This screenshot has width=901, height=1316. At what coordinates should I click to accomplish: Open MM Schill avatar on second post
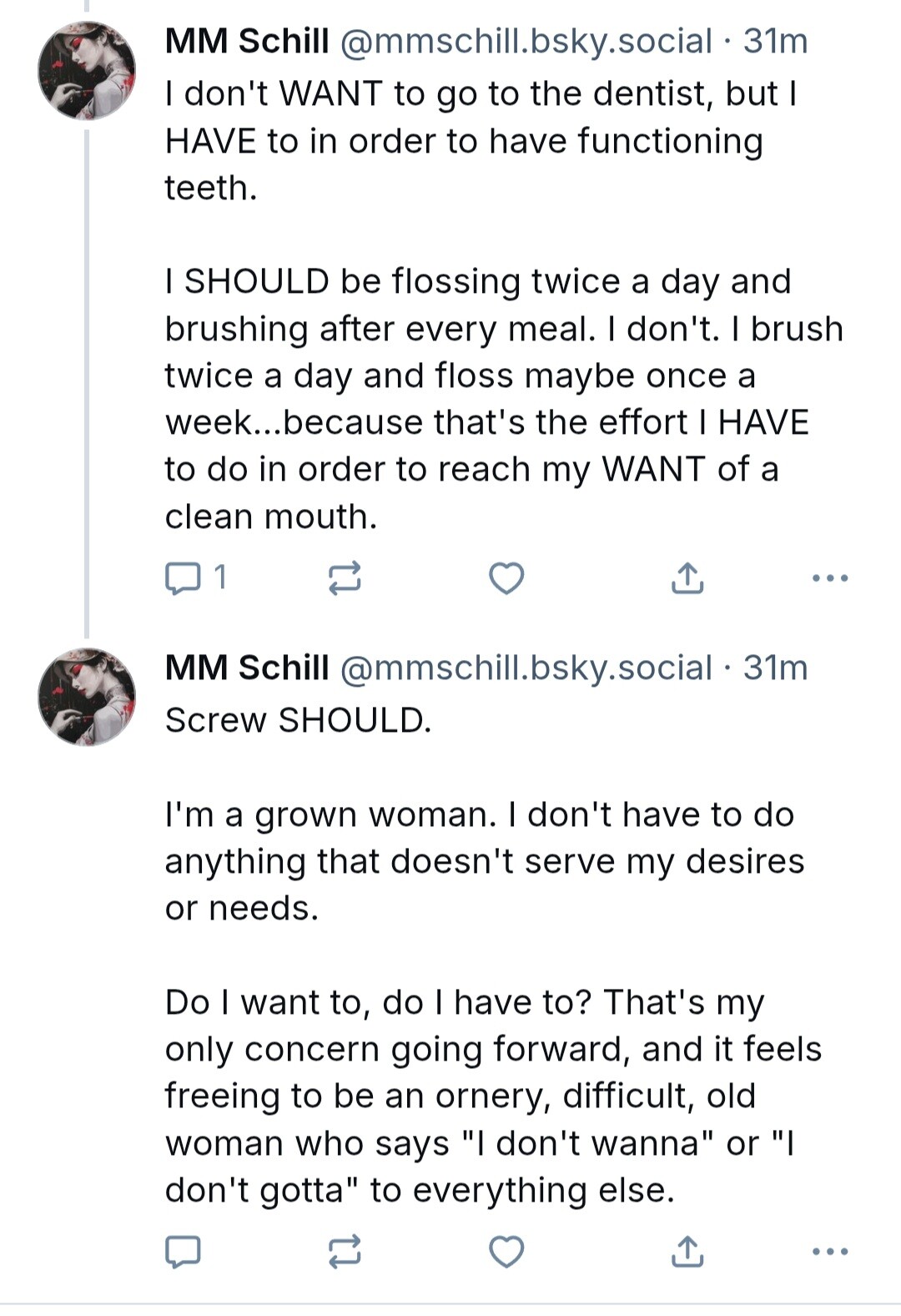click(87, 697)
